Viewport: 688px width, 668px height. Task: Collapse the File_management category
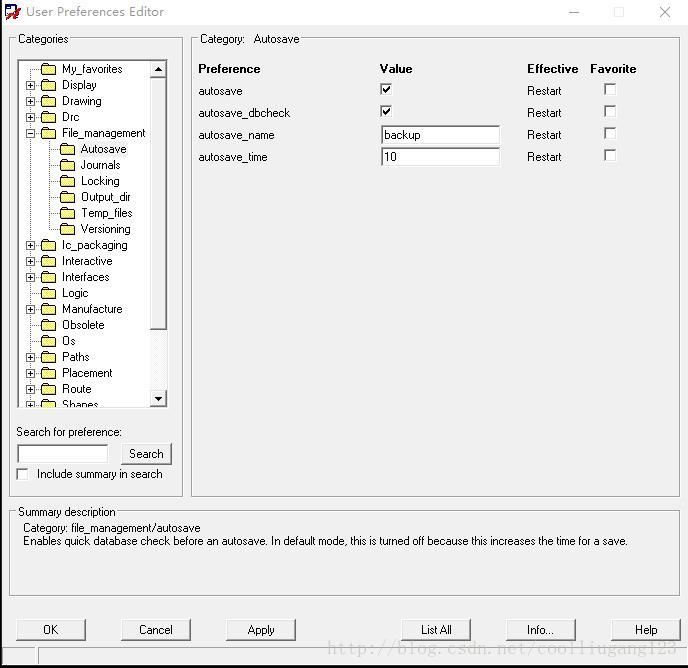30,133
